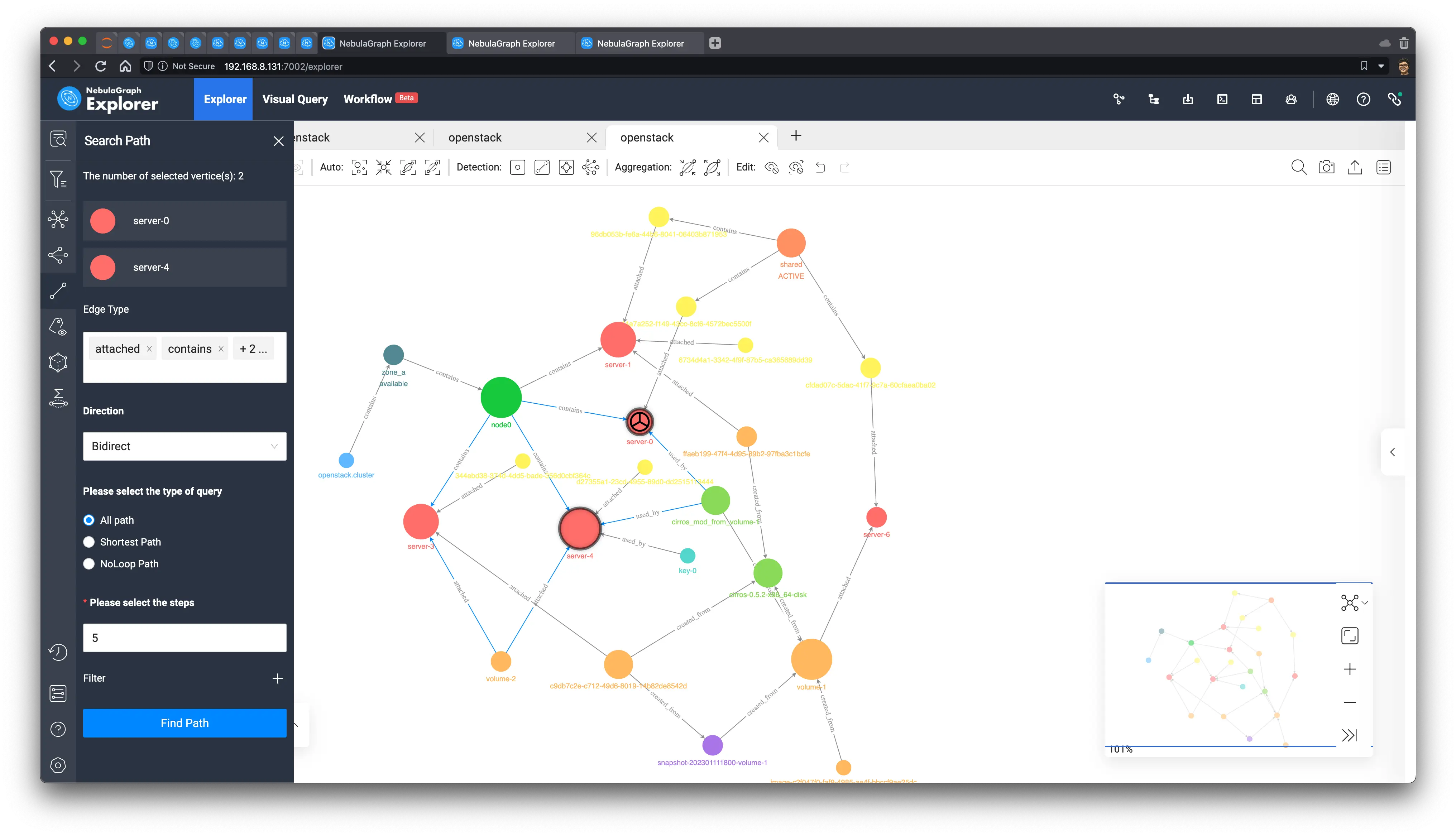Take a canvas snapshot with camera icon
Viewport: 1456px width, 836px height.
click(x=1327, y=167)
